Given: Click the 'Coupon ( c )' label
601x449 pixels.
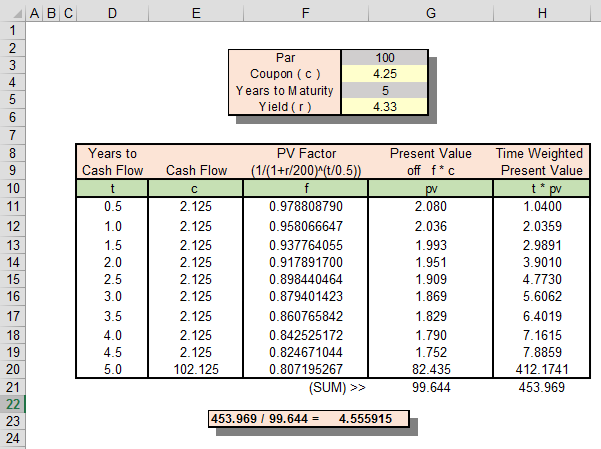Looking at the screenshot, I should click(x=285, y=74).
